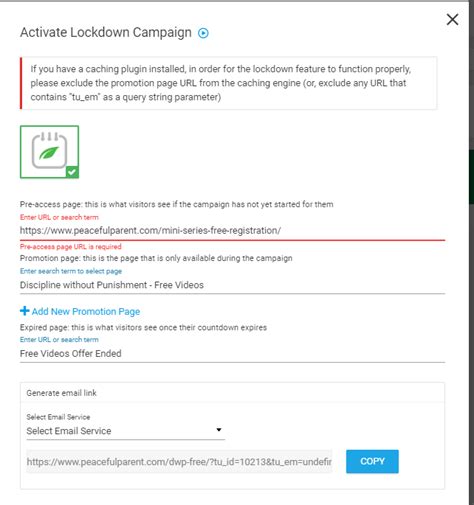The width and height of the screenshot is (474, 505).
Task: Click the Activate Lockdown Campaign title
Action: (106, 33)
